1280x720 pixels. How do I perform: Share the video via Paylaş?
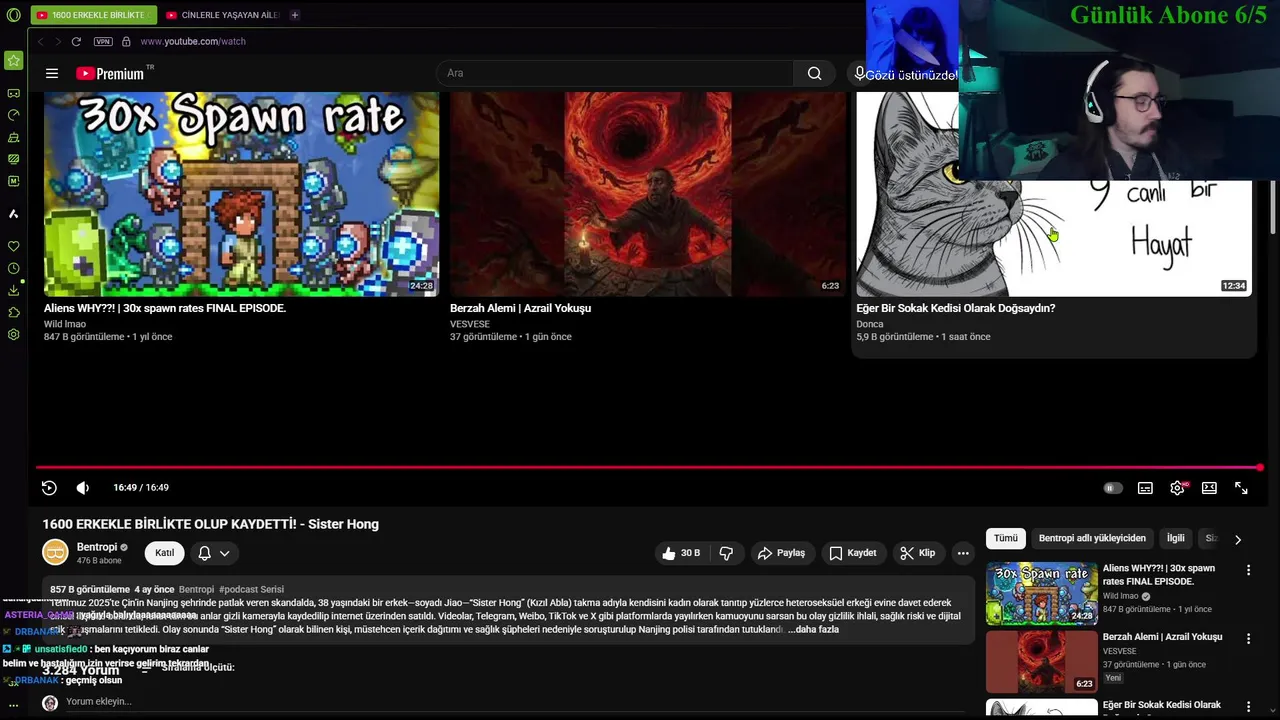(781, 553)
